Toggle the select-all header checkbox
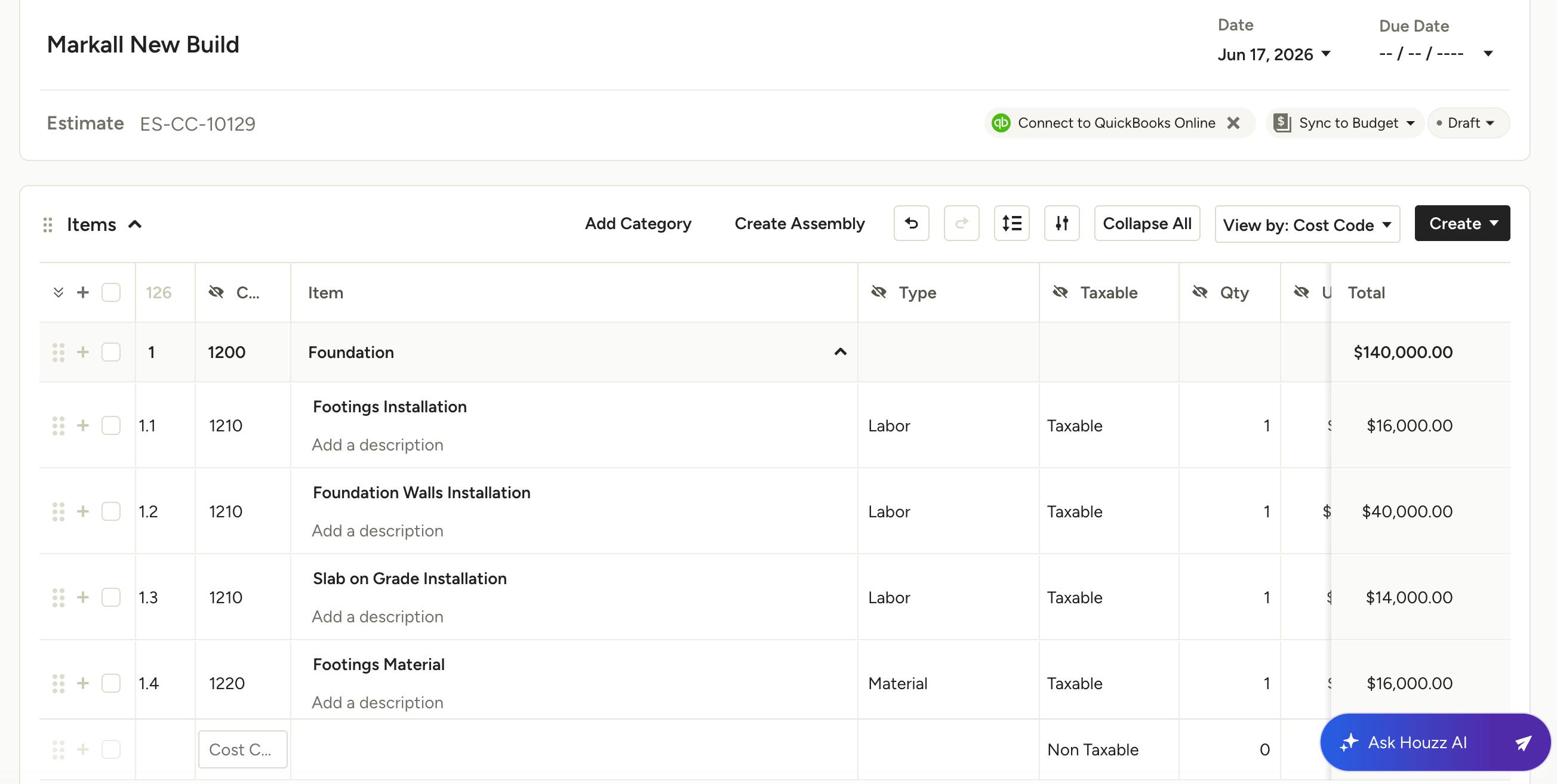The height and width of the screenshot is (784, 1557). (110, 292)
